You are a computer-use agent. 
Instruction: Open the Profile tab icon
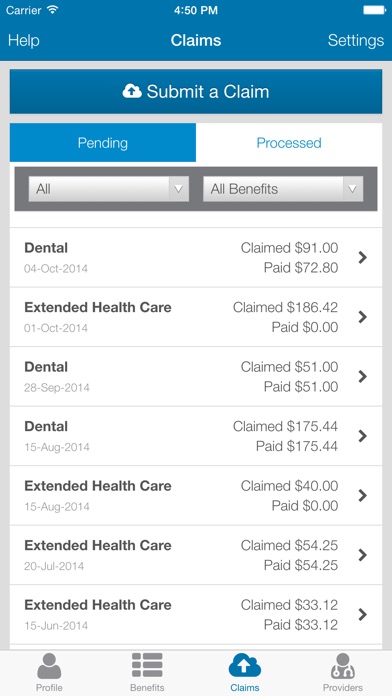coord(49,666)
